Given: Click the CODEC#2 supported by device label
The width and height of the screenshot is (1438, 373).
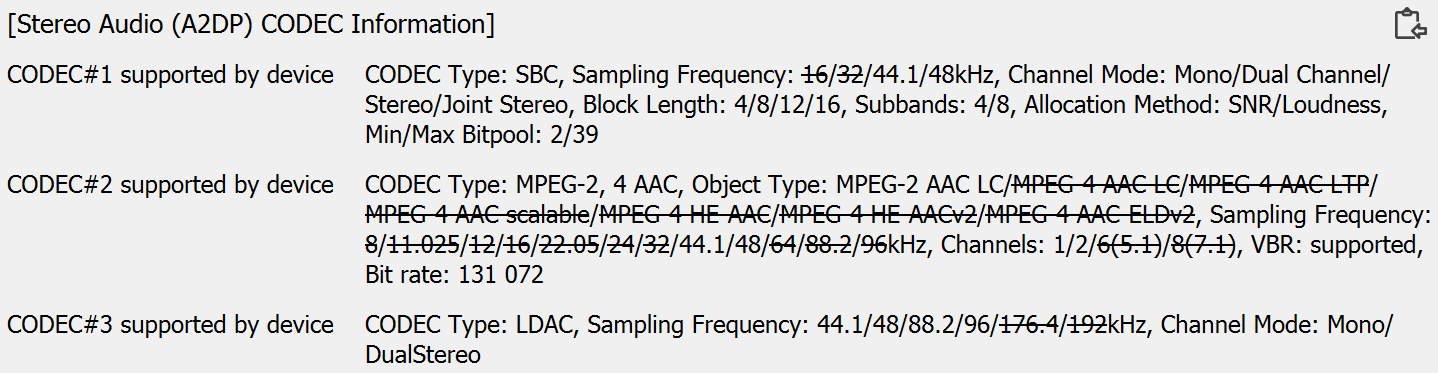Looking at the screenshot, I should click(170, 186).
